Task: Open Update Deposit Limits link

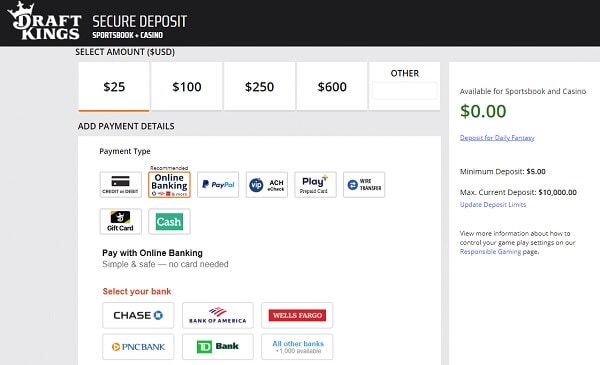Action: coord(493,205)
